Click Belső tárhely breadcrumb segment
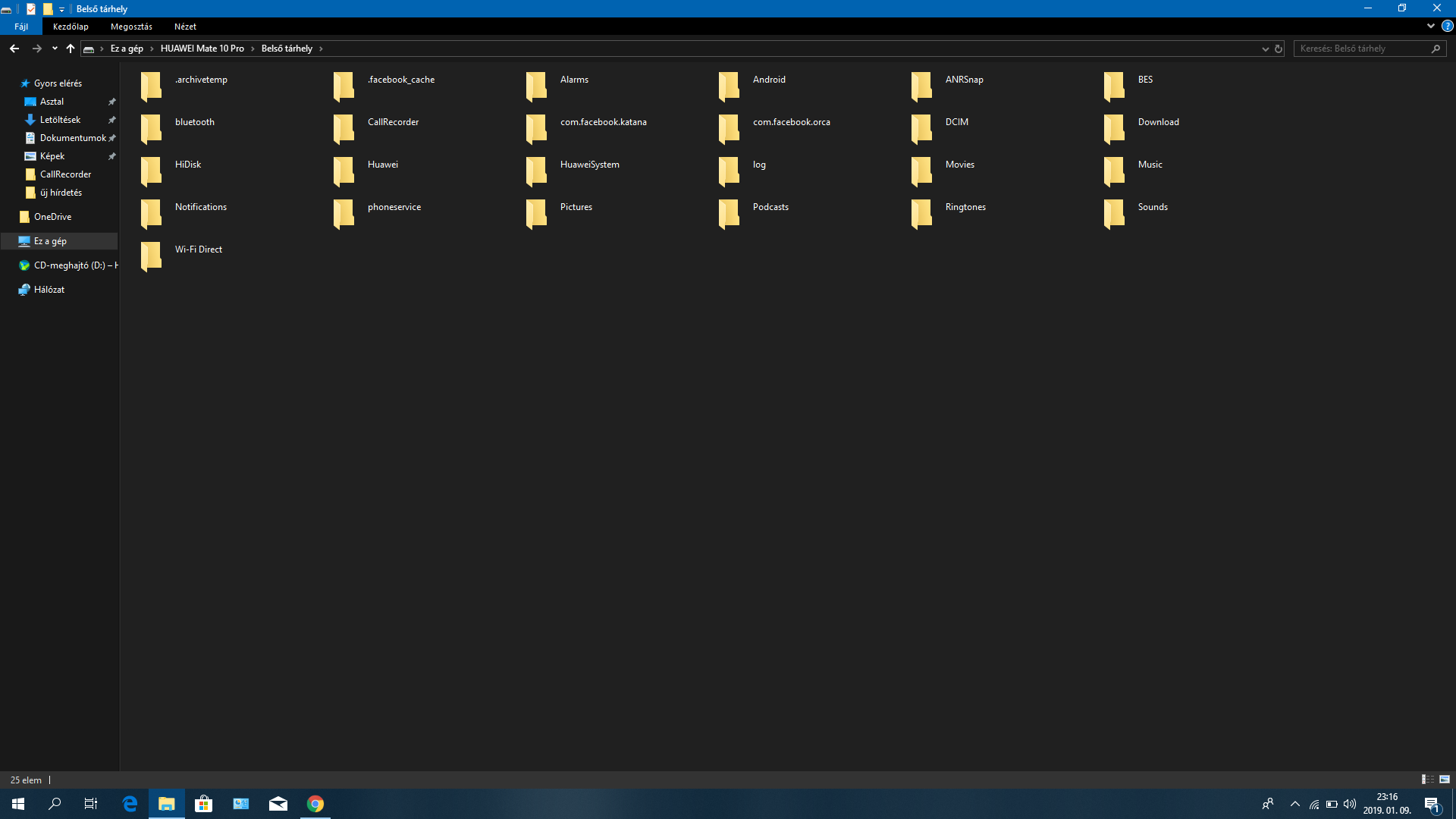 coord(287,49)
